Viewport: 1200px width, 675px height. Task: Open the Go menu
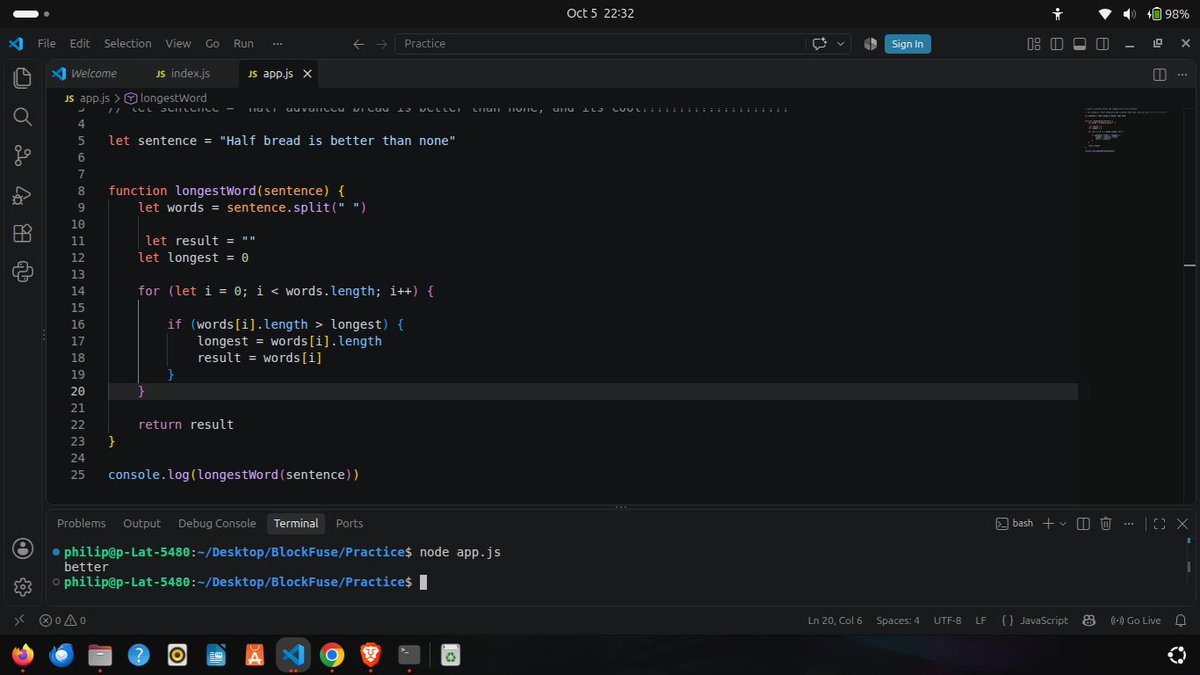[212, 44]
